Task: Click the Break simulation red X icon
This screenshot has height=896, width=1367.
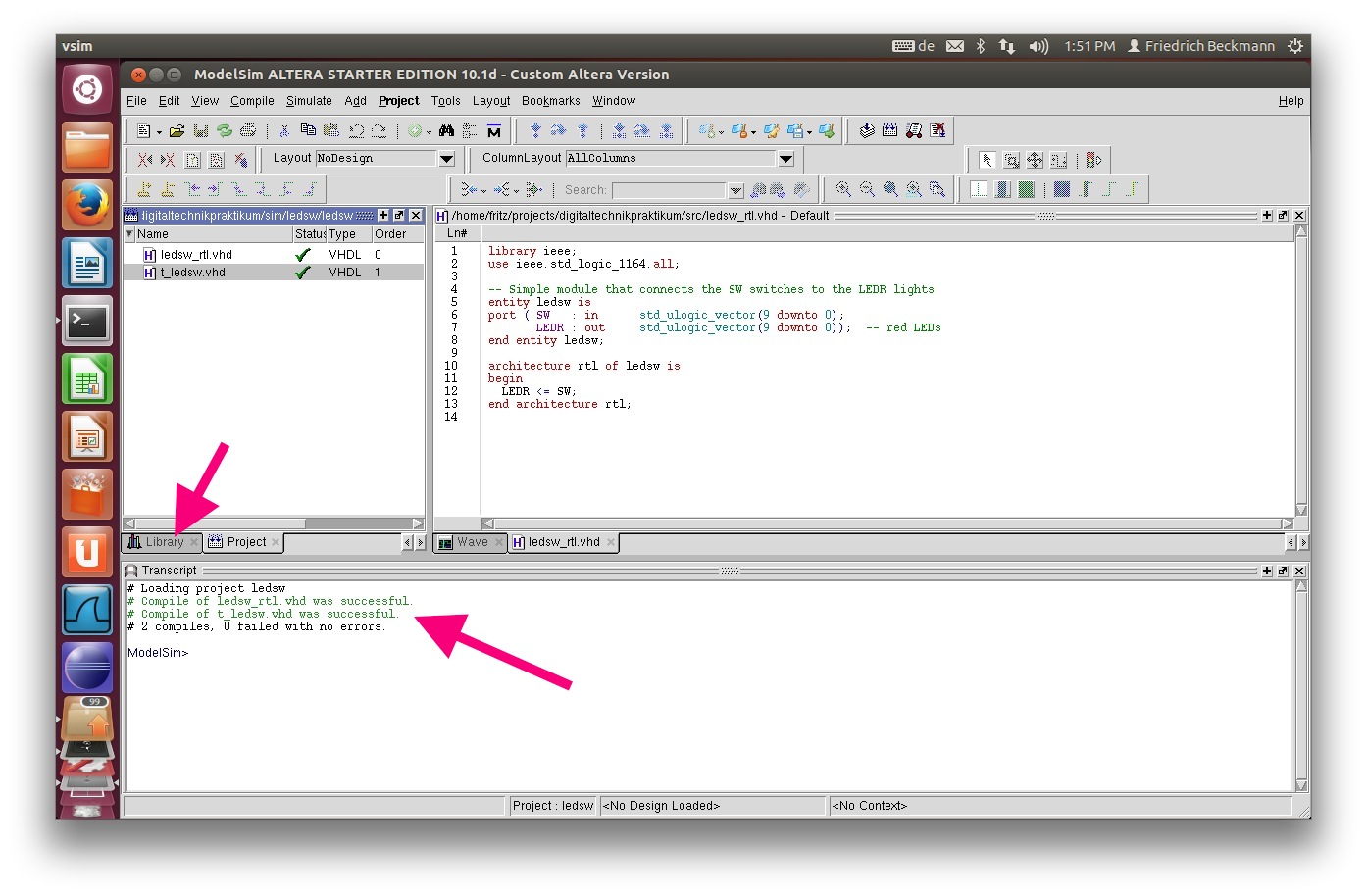Action: [937, 130]
